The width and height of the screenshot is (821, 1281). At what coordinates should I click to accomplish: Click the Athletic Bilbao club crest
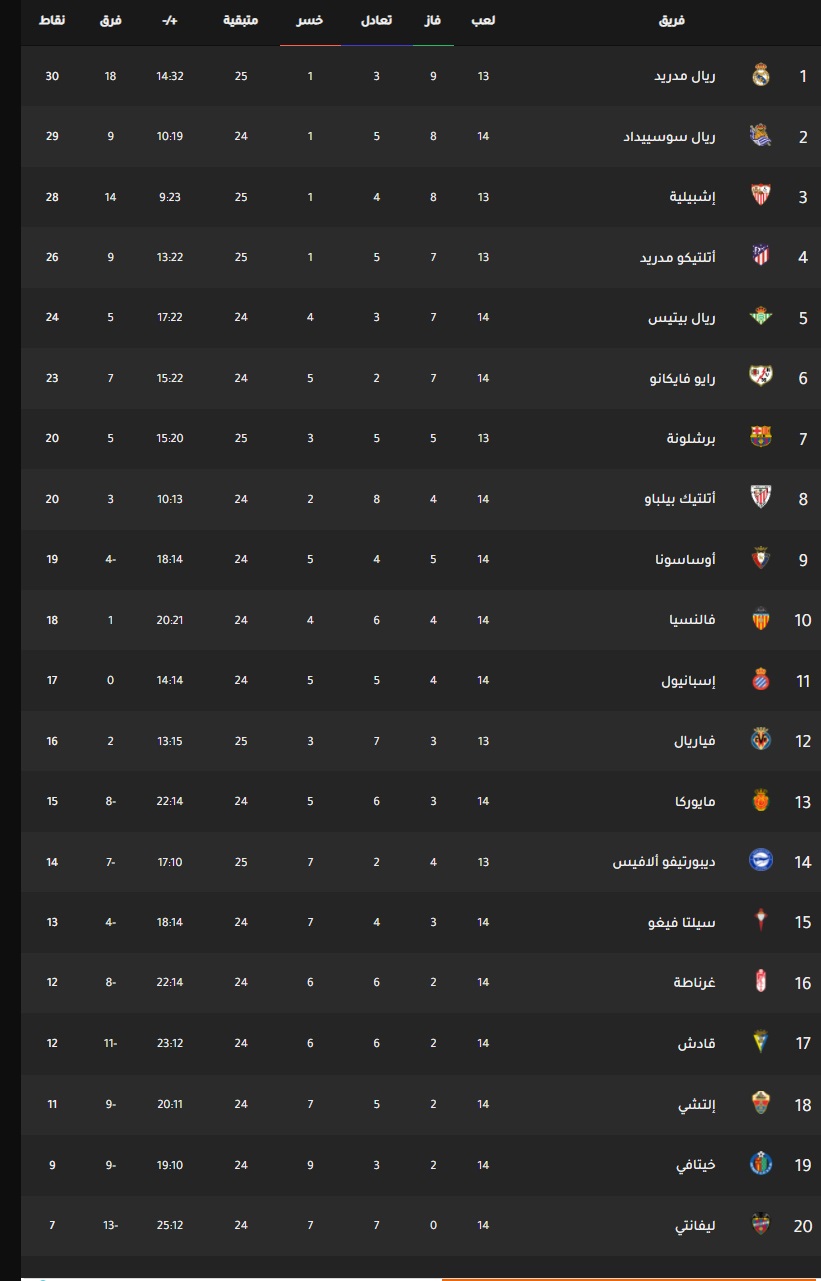[761, 498]
